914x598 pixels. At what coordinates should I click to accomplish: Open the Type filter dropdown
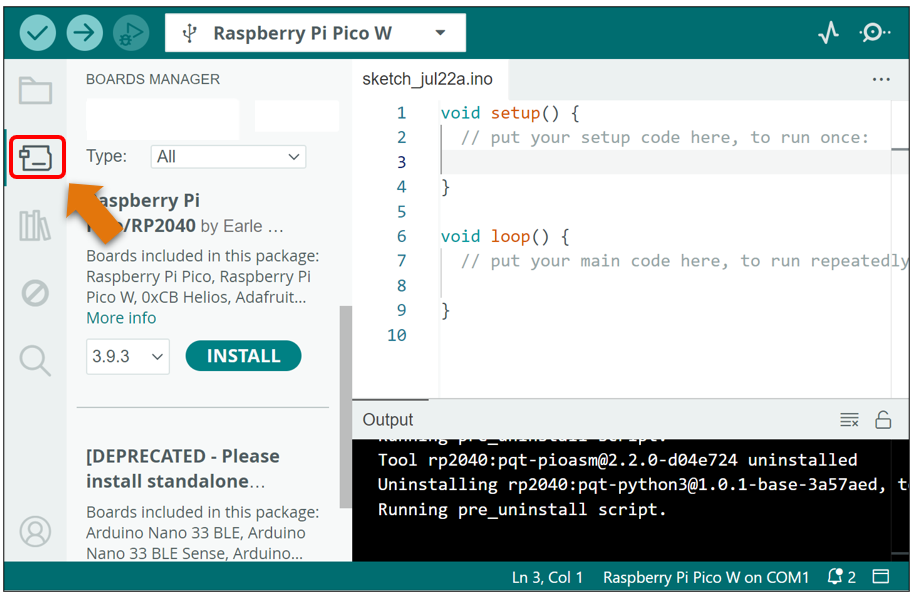(x=228, y=157)
